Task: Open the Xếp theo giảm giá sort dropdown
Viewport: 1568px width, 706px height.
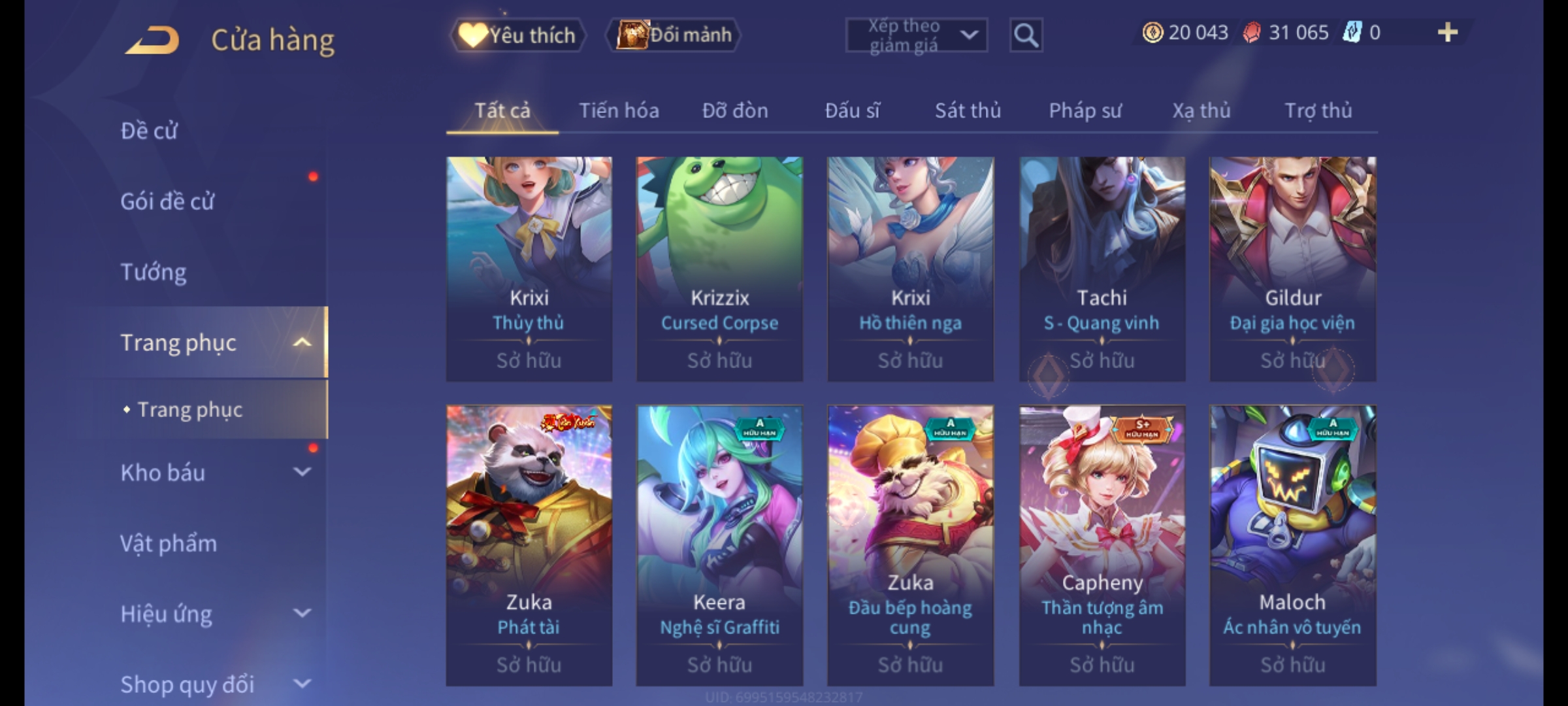Action: [x=916, y=35]
